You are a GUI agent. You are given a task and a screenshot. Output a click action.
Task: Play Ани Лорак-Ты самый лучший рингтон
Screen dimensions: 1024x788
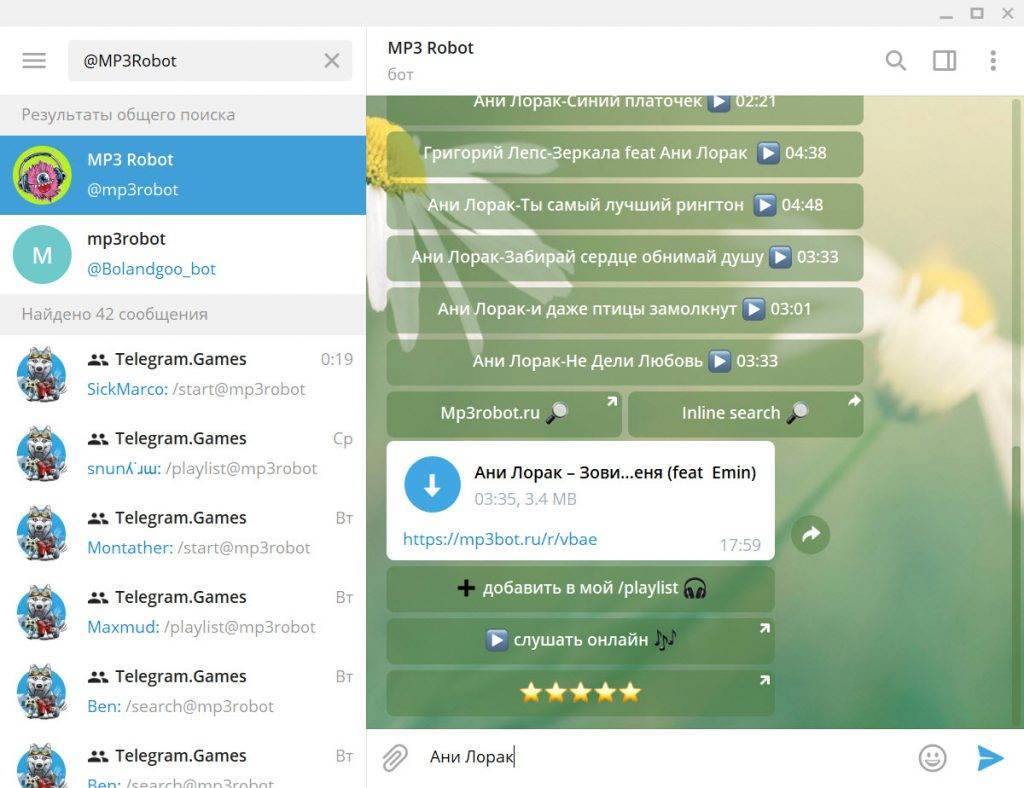pos(625,206)
